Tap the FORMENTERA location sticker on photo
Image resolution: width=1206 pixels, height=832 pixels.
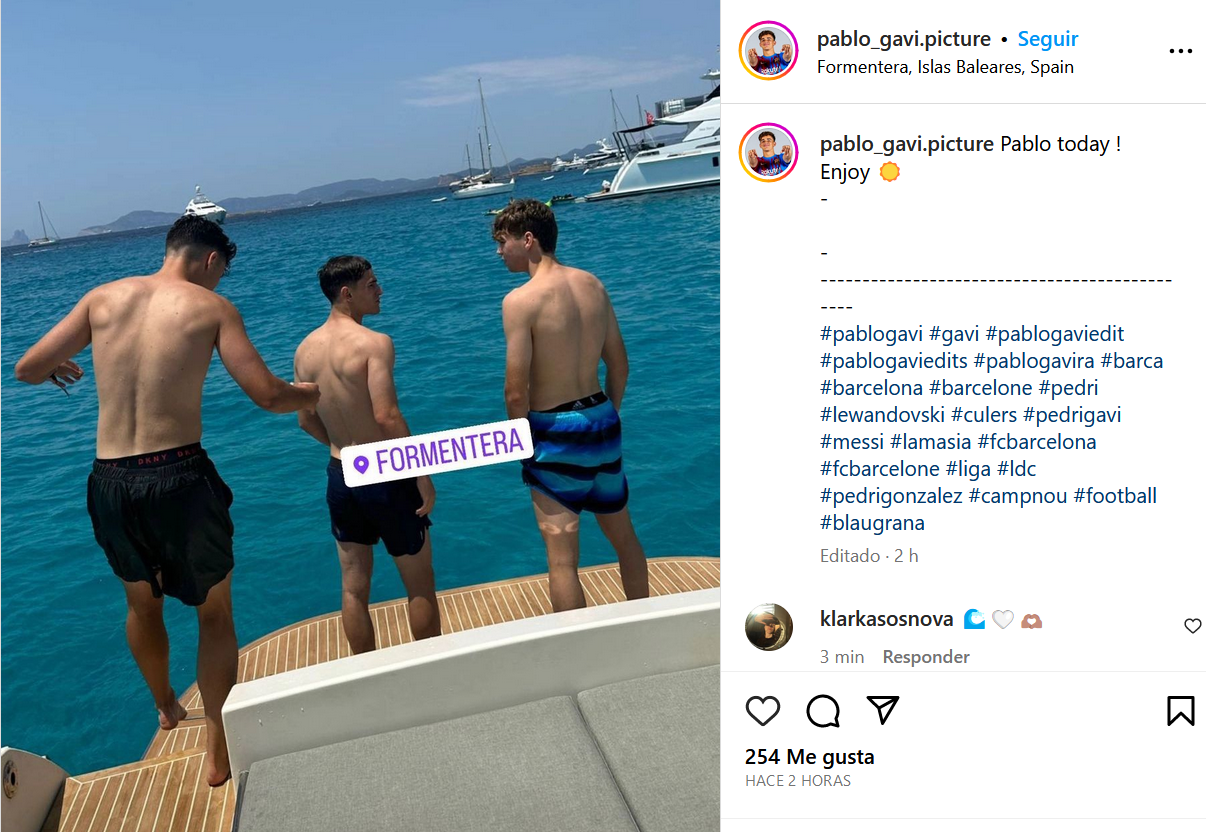tap(437, 453)
